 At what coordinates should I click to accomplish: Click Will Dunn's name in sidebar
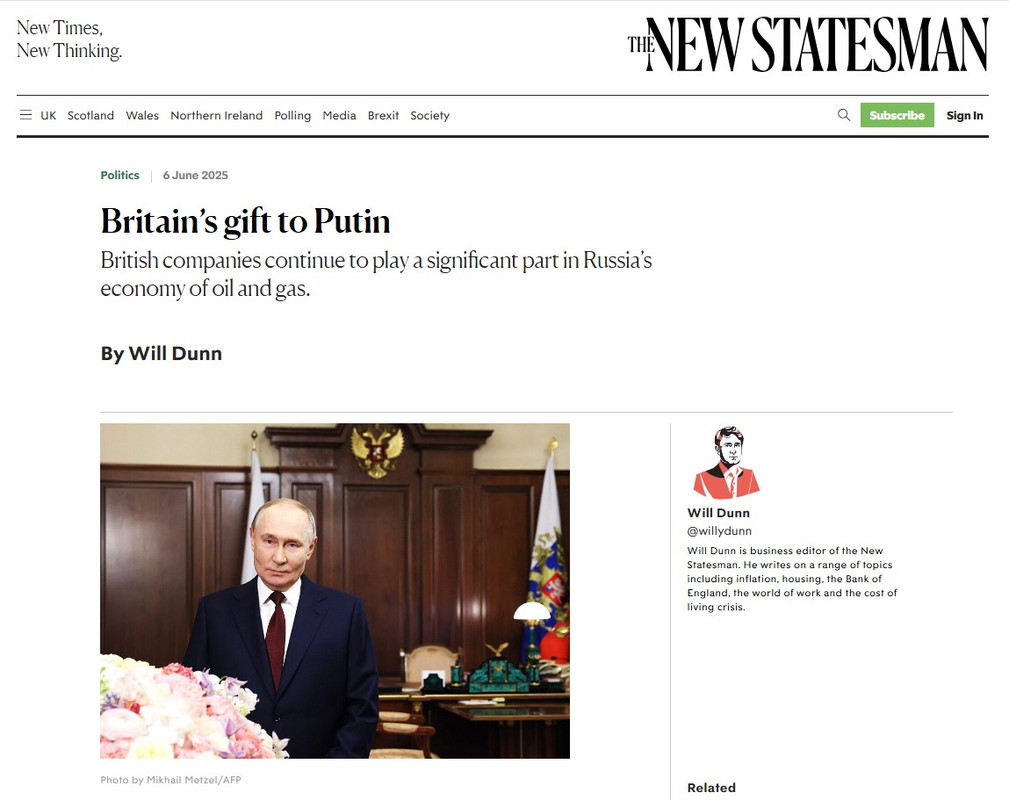[x=718, y=513]
